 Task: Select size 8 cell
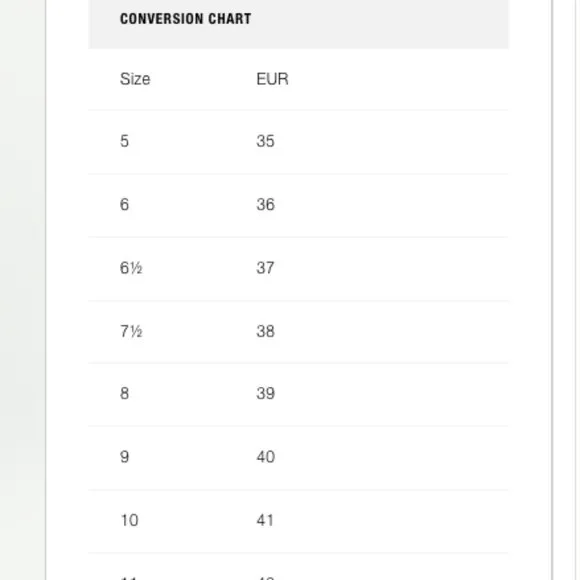pos(124,393)
